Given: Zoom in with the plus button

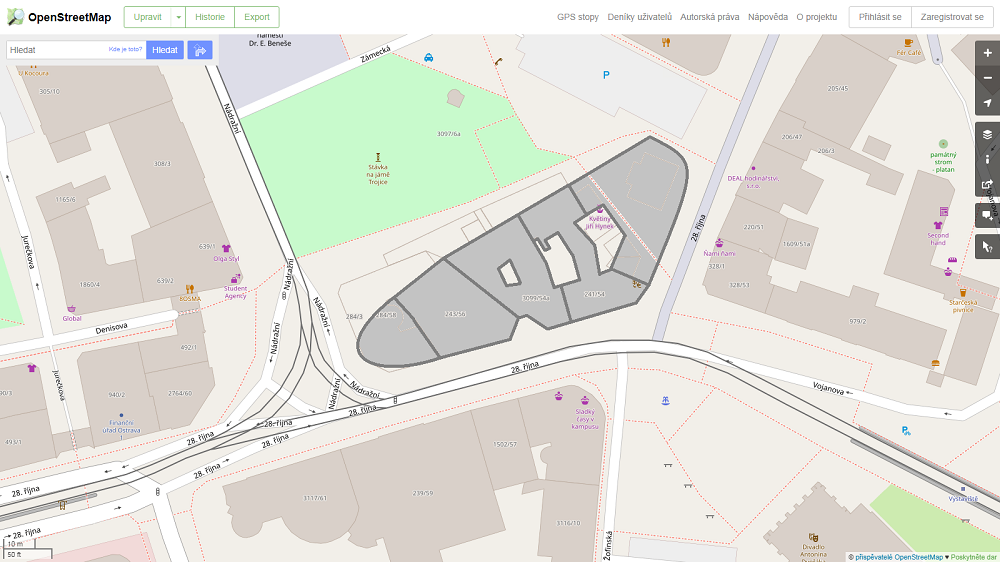Looking at the screenshot, I should [x=987, y=54].
